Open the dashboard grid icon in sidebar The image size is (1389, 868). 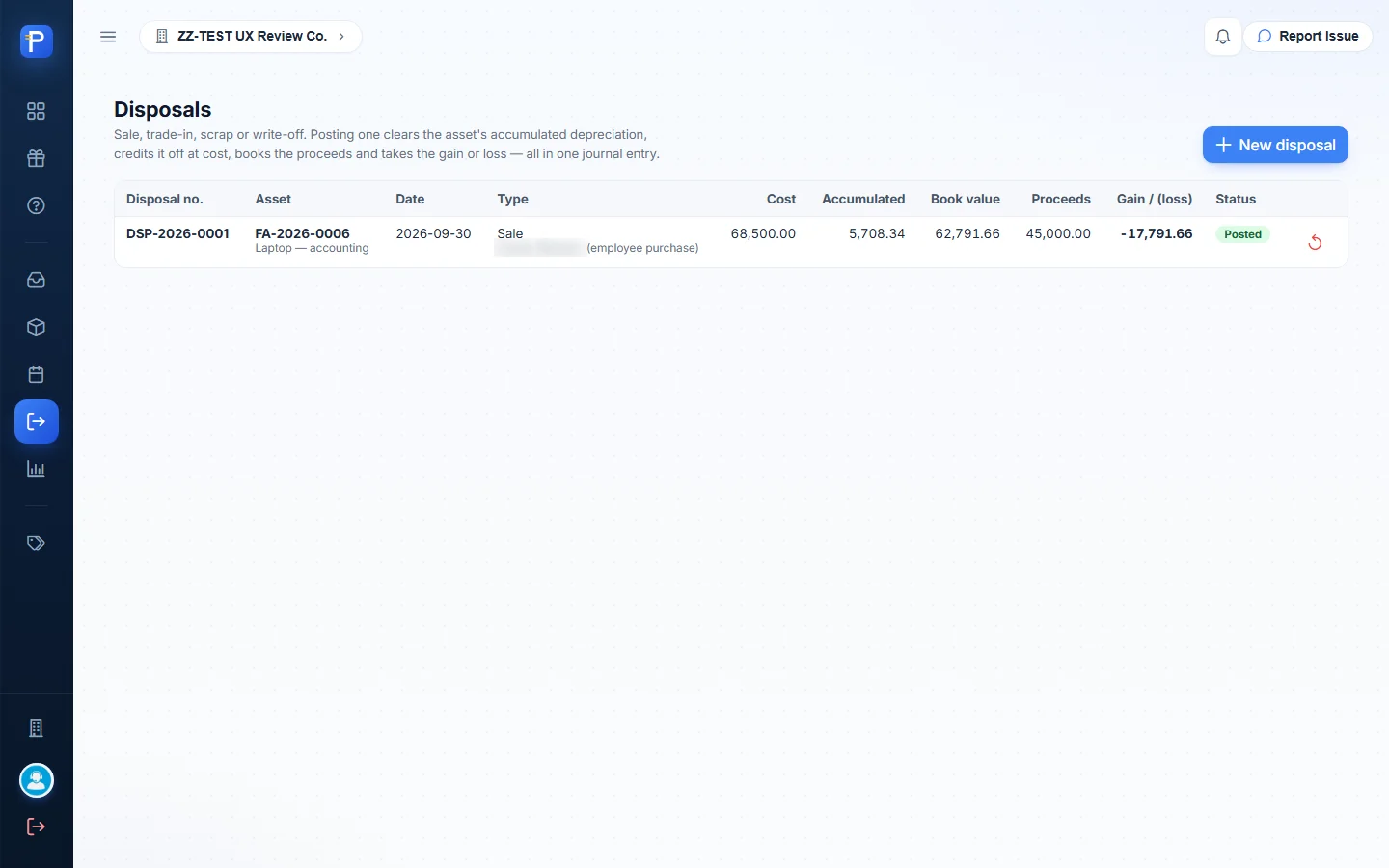pyautogui.click(x=37, y=111)
